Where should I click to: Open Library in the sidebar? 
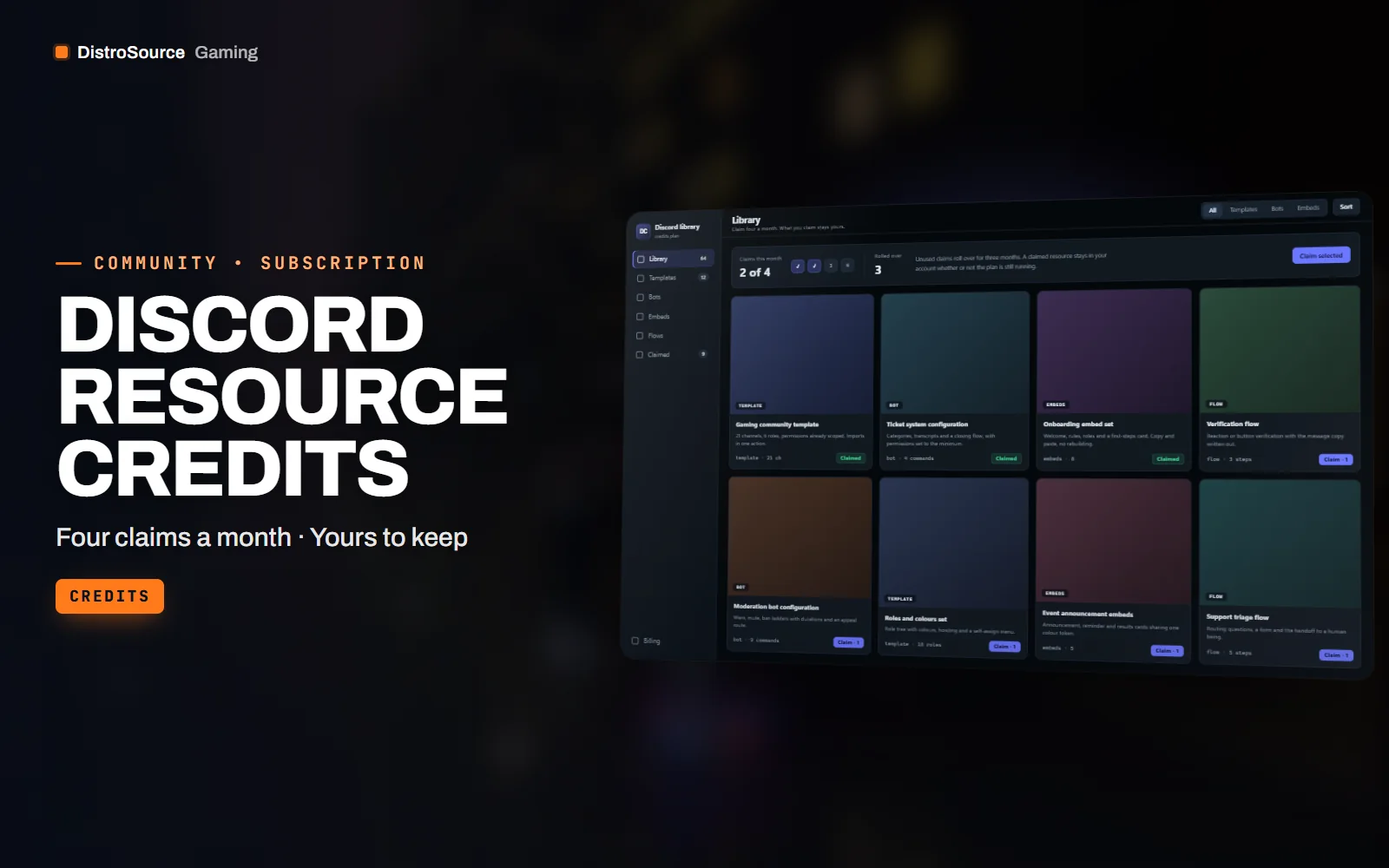coord(673,259)
